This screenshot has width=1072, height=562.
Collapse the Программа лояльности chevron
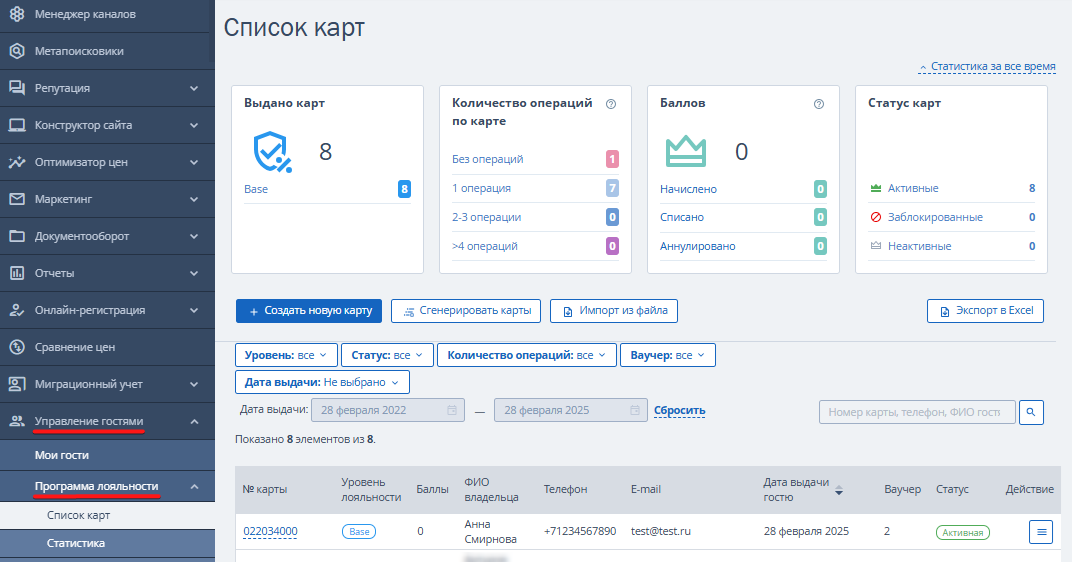click(194, 486)
